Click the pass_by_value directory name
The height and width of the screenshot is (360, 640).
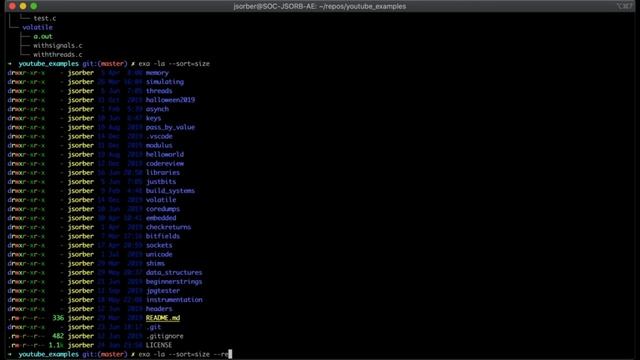[170, 127]
